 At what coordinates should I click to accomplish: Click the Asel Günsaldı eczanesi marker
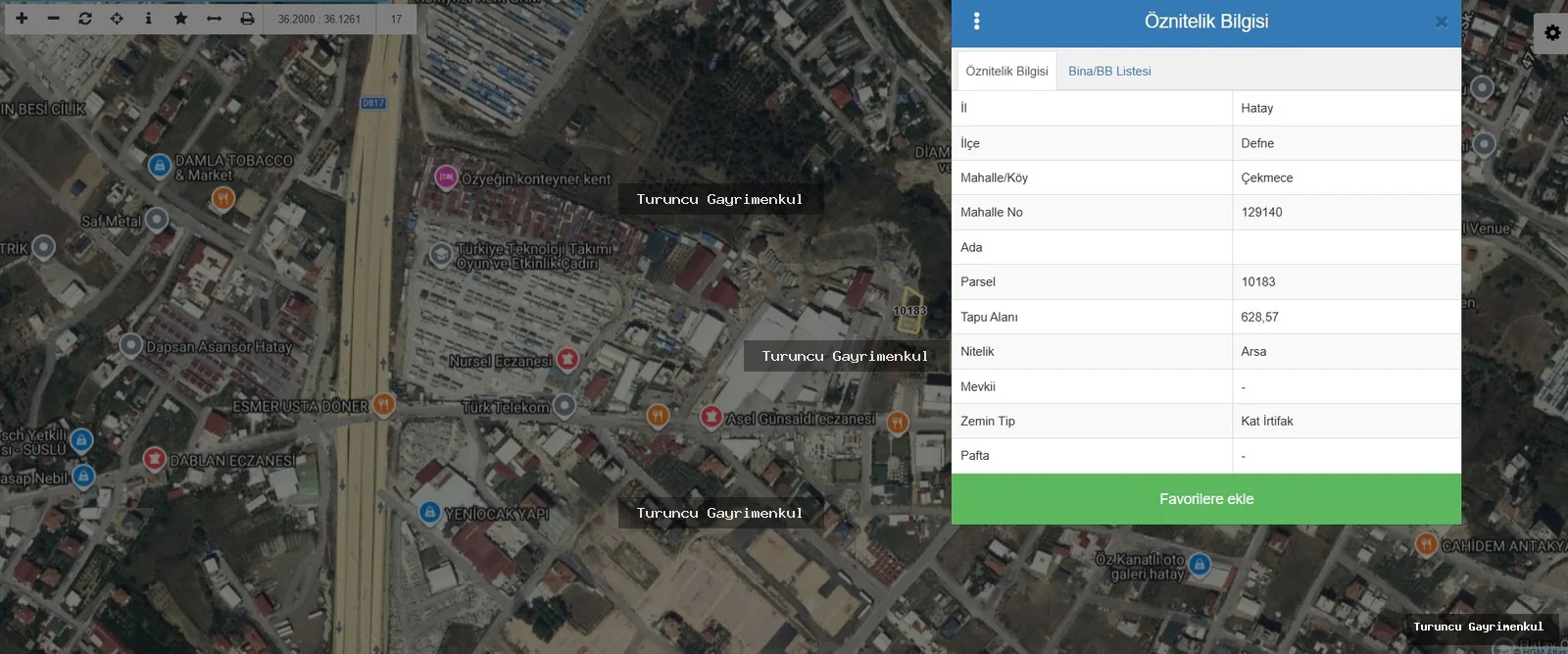coord(711,418)
